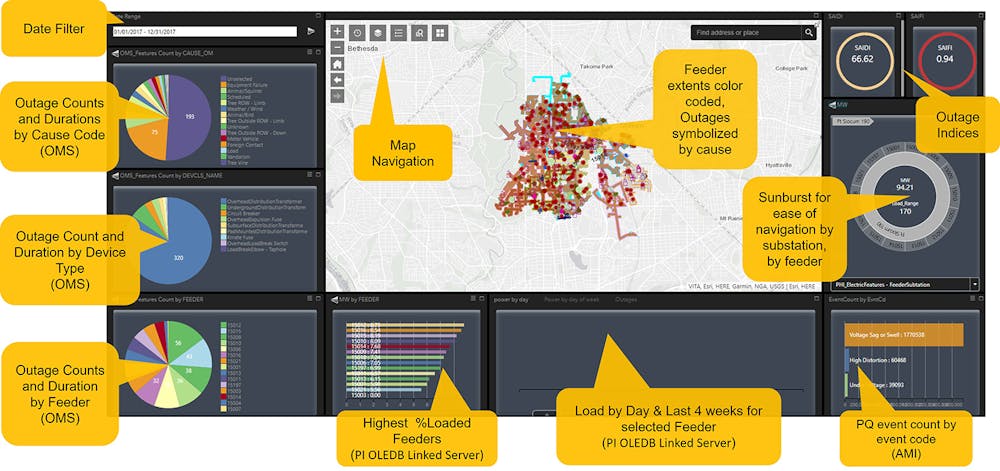This screenshot has width=1000, height=471.
Task: Reset map to home extent
Action: pos(337,63)
